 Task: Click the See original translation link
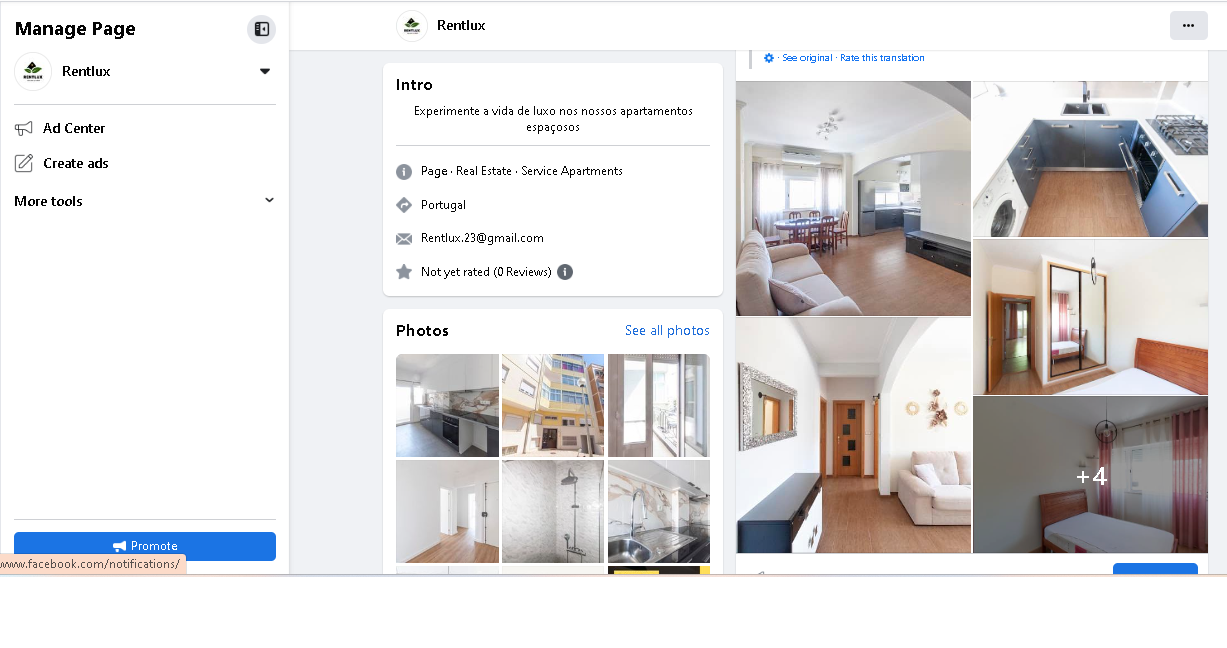[x=807, y=58]
